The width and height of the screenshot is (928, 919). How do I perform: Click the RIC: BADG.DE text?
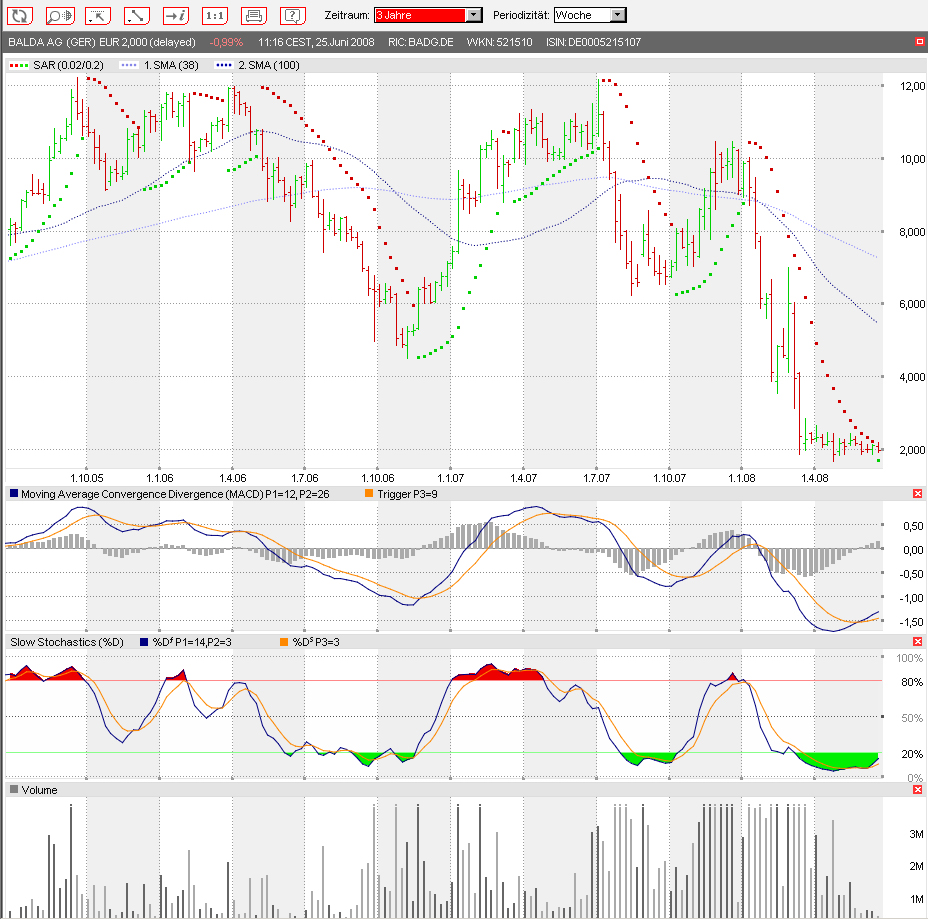click(x=421, y=42)
